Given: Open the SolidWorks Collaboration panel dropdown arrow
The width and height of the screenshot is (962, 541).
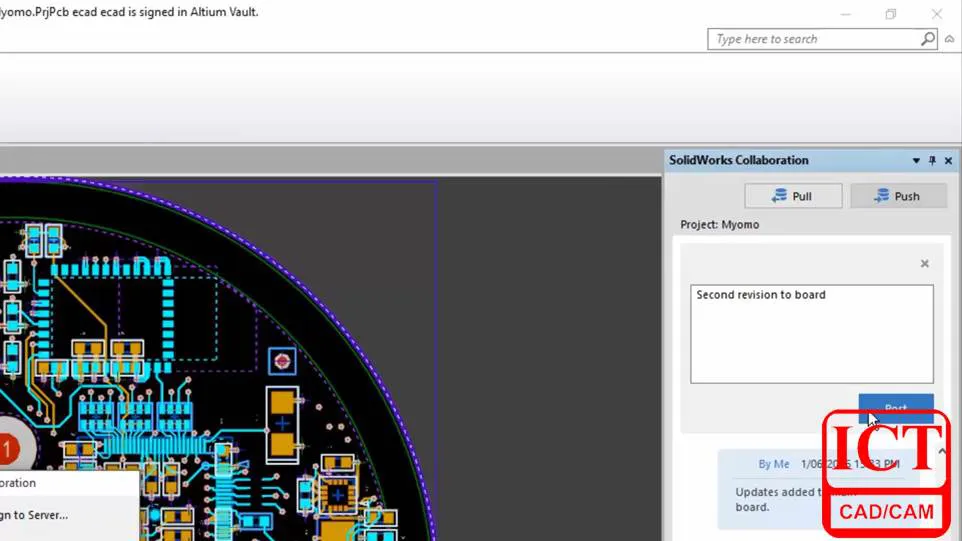Looking at the screenshot, I should click(916, 161).
